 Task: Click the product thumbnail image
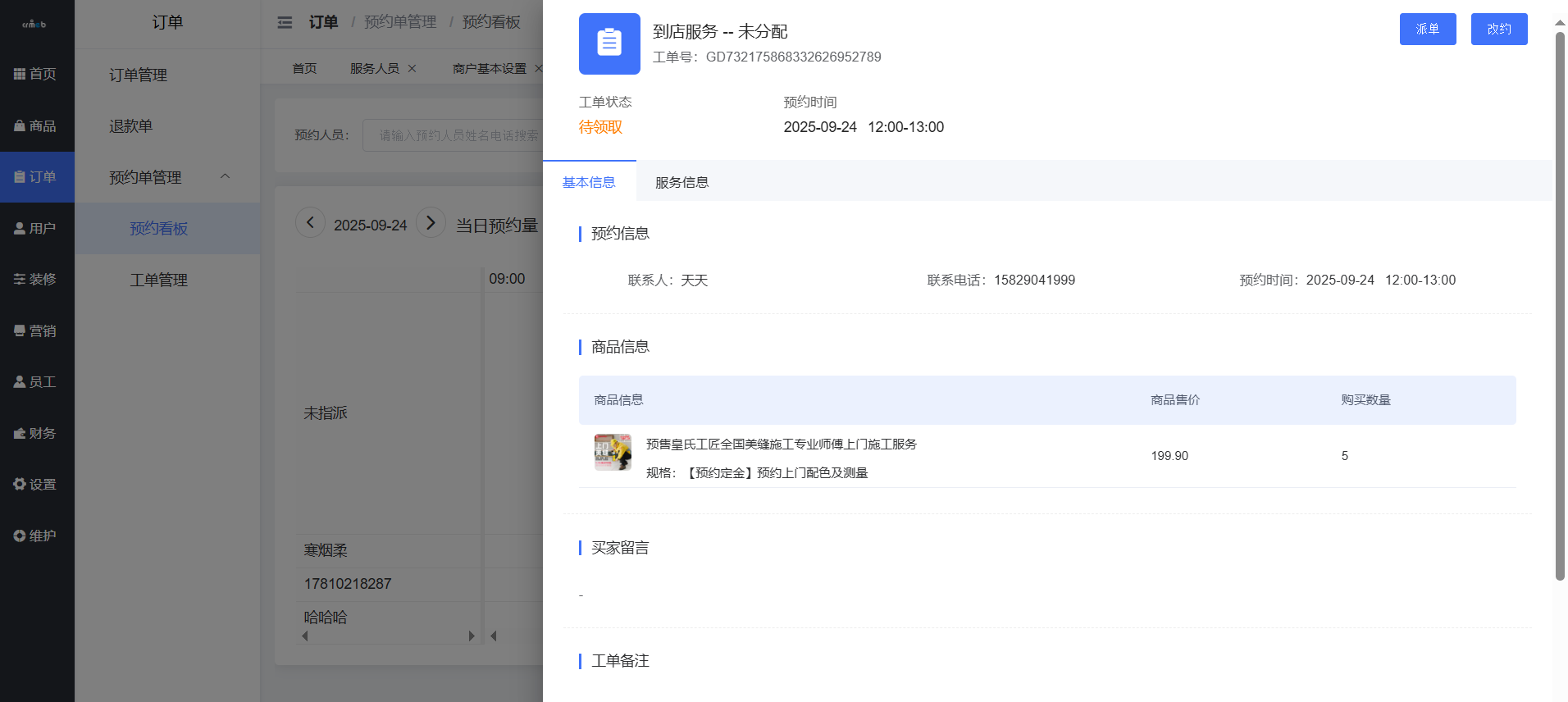613,452
